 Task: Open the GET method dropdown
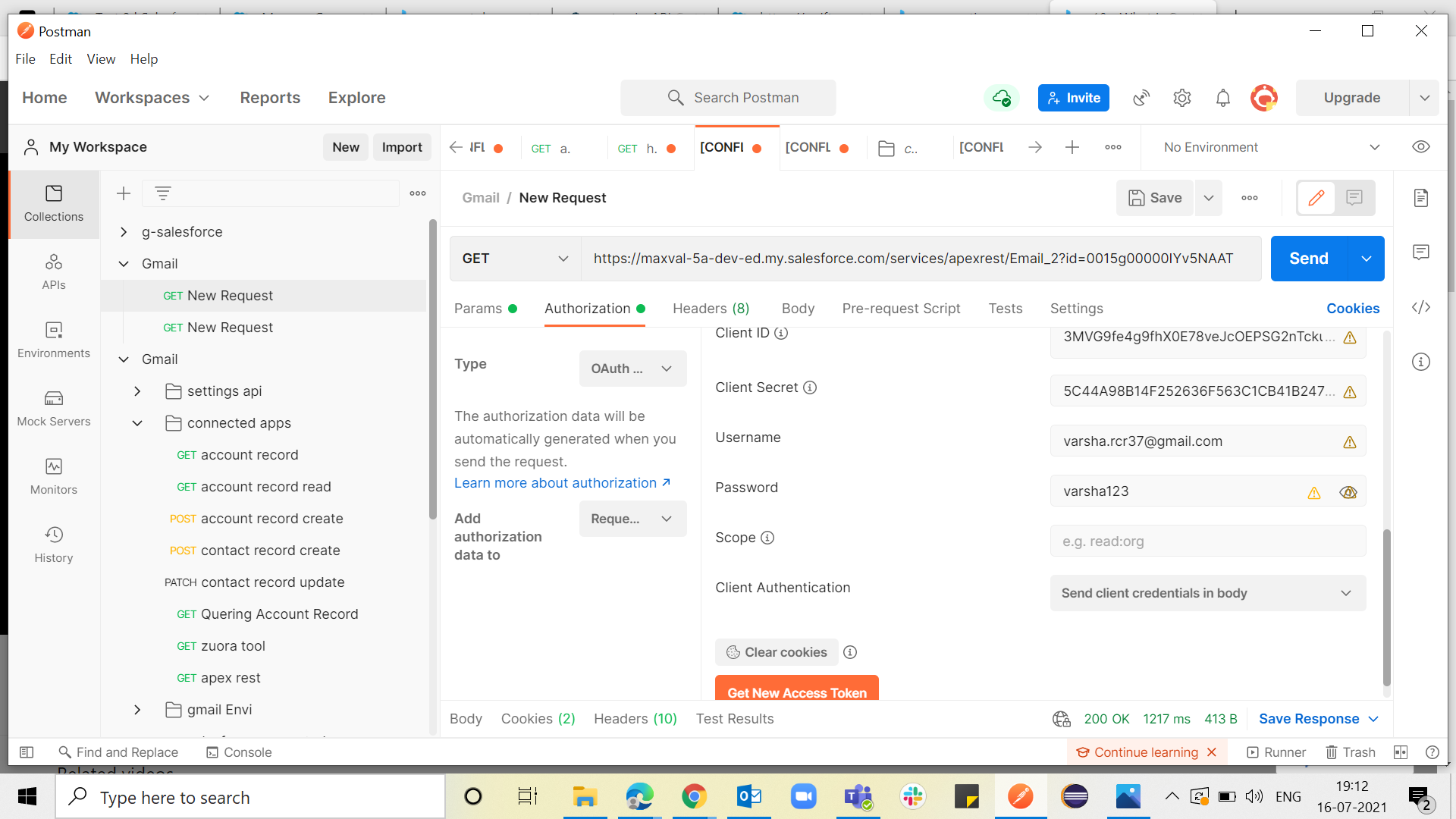tap(515, 259)
